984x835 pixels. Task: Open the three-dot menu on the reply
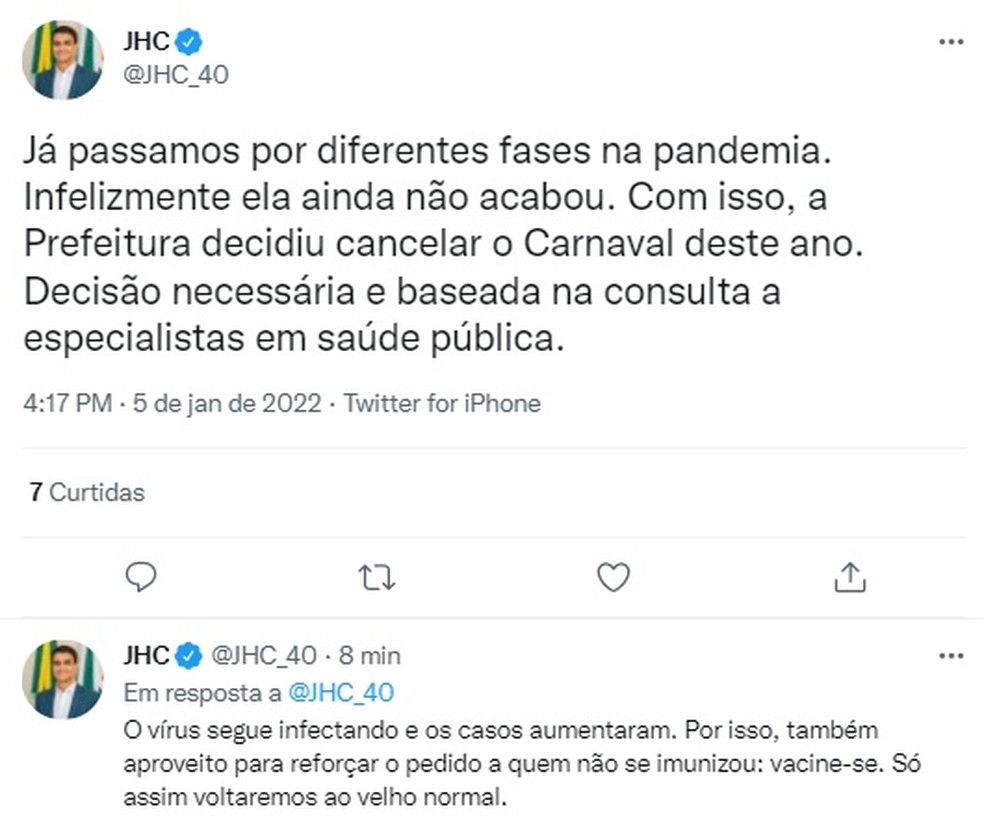coord(950,655)
